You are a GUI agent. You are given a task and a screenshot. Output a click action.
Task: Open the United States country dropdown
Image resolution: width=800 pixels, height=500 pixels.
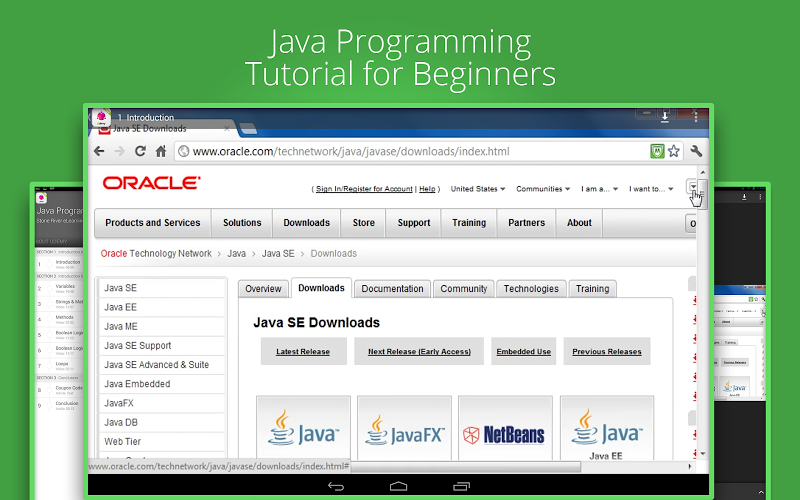(478, 189)
